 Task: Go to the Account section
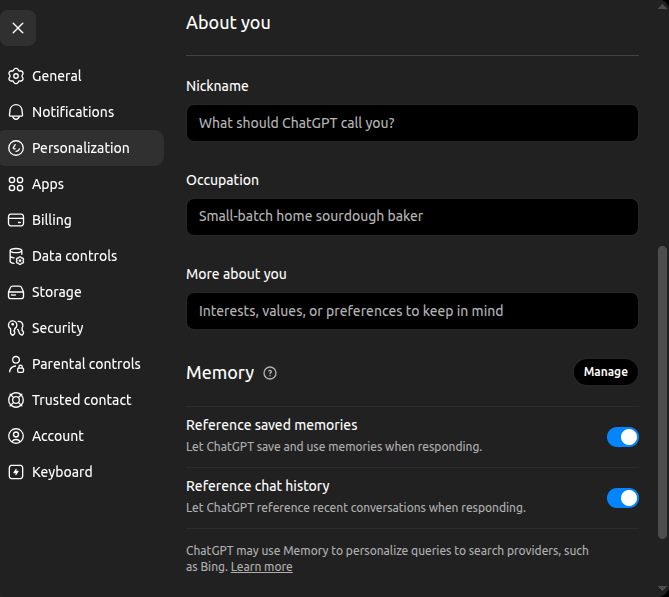click(x=82, y=436)
